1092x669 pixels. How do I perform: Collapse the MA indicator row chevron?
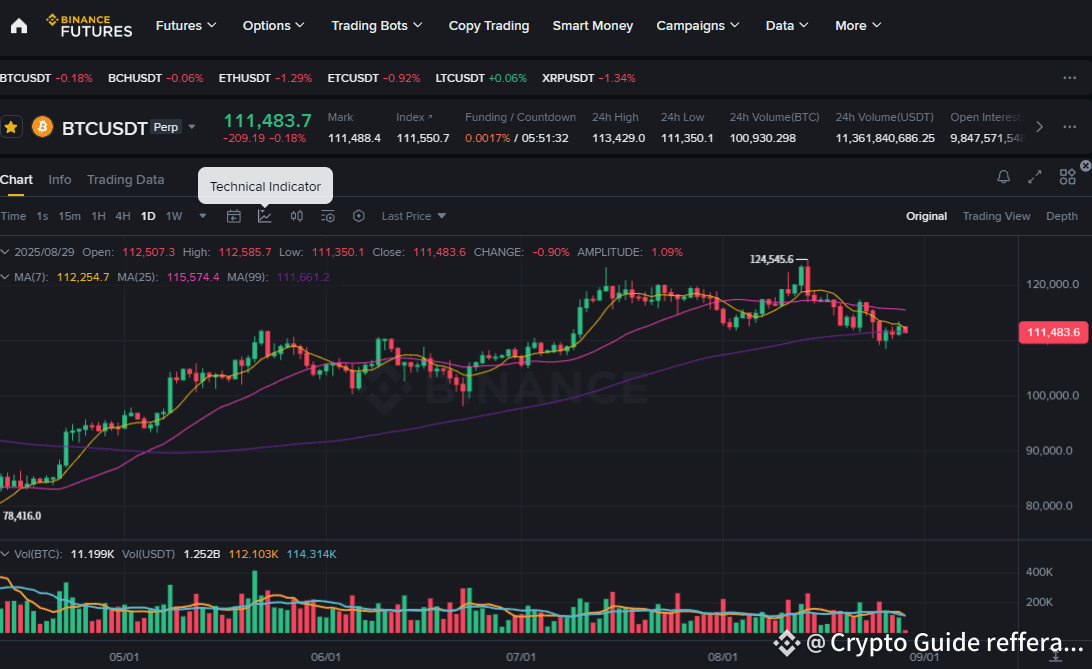(x=5, y=277)
